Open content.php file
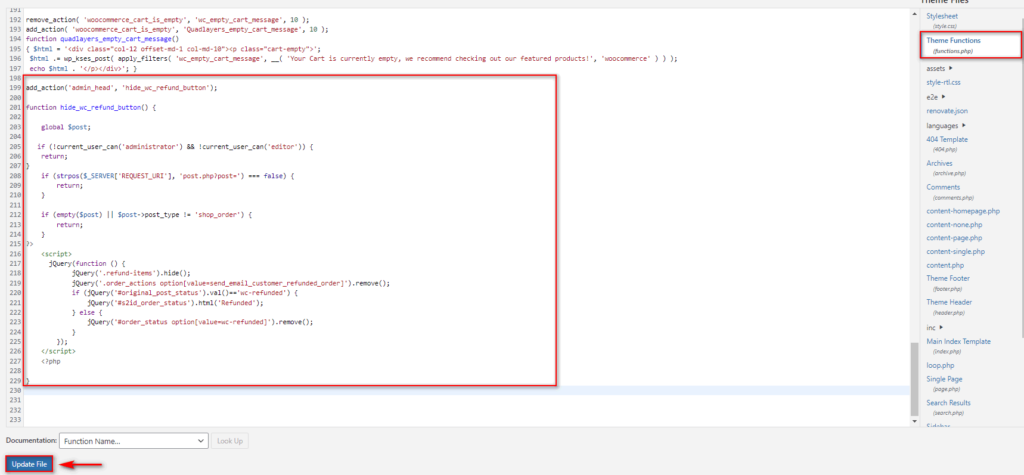The height and width of the screenshot is (475, 1024). coord(944,265)
